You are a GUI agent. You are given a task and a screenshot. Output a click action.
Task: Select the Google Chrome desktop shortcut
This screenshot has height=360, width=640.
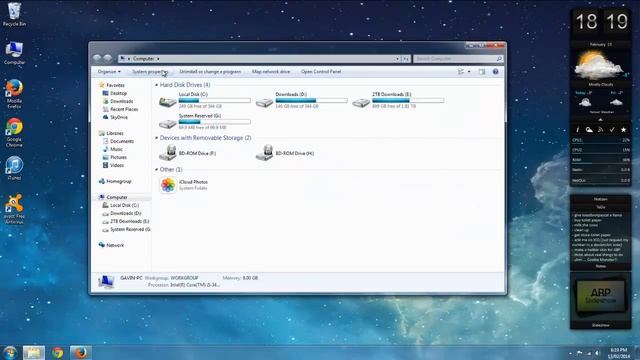pyautogui.click(x=14, y=132)
